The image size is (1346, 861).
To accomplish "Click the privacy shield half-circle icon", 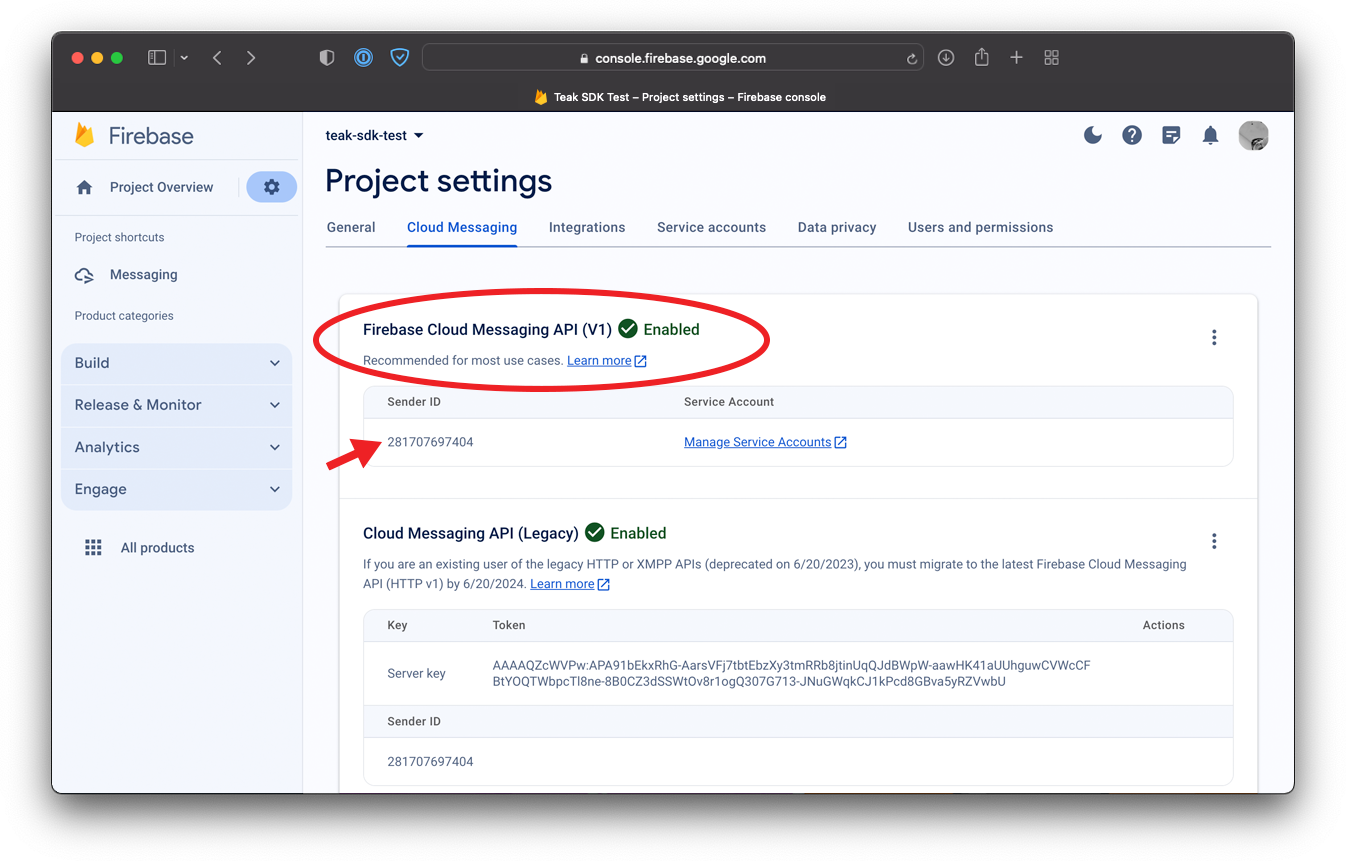I will coord(326,58).
